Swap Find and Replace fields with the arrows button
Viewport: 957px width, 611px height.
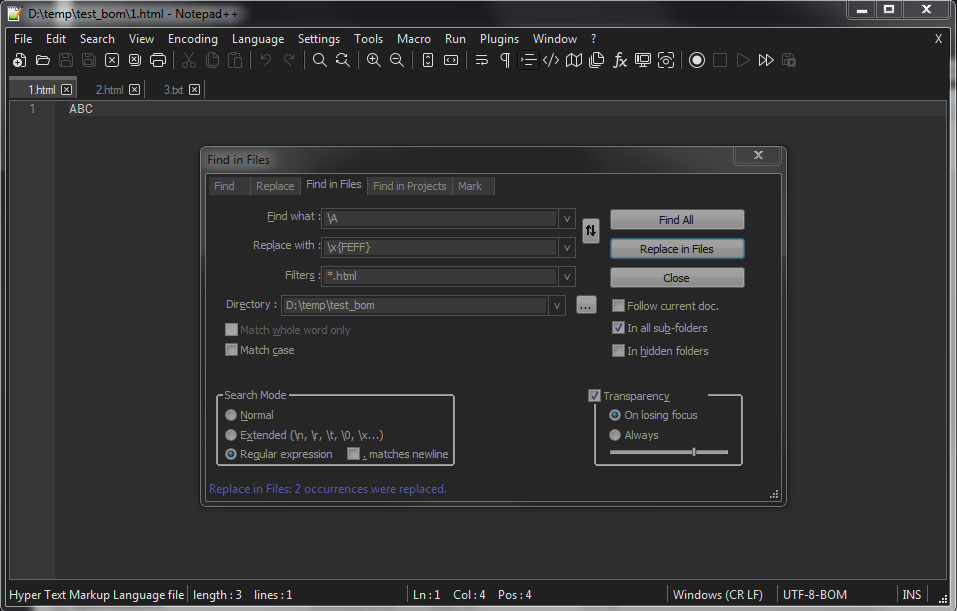[x=591, y=231]
